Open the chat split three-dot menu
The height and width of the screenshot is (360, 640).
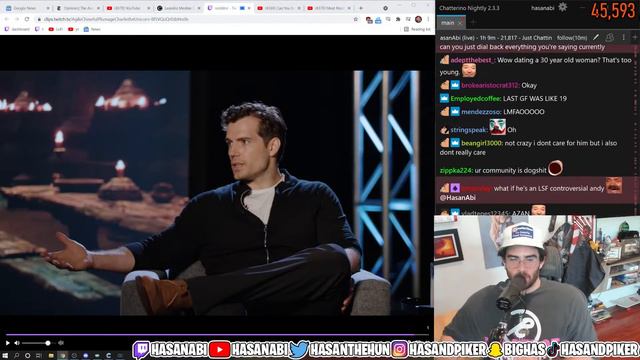point(623,37)
